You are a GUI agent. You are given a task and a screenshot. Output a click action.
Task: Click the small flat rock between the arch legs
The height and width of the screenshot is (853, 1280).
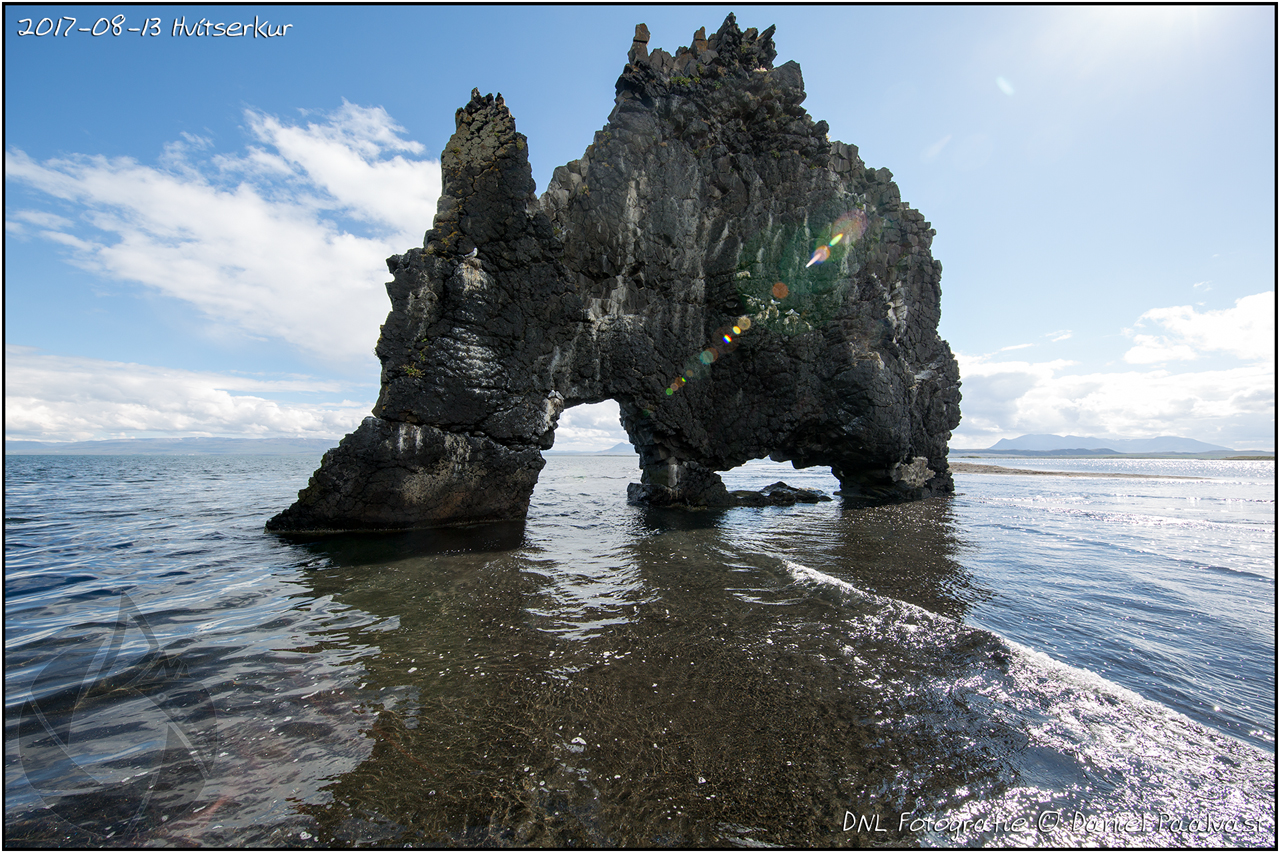coord(780,494)
